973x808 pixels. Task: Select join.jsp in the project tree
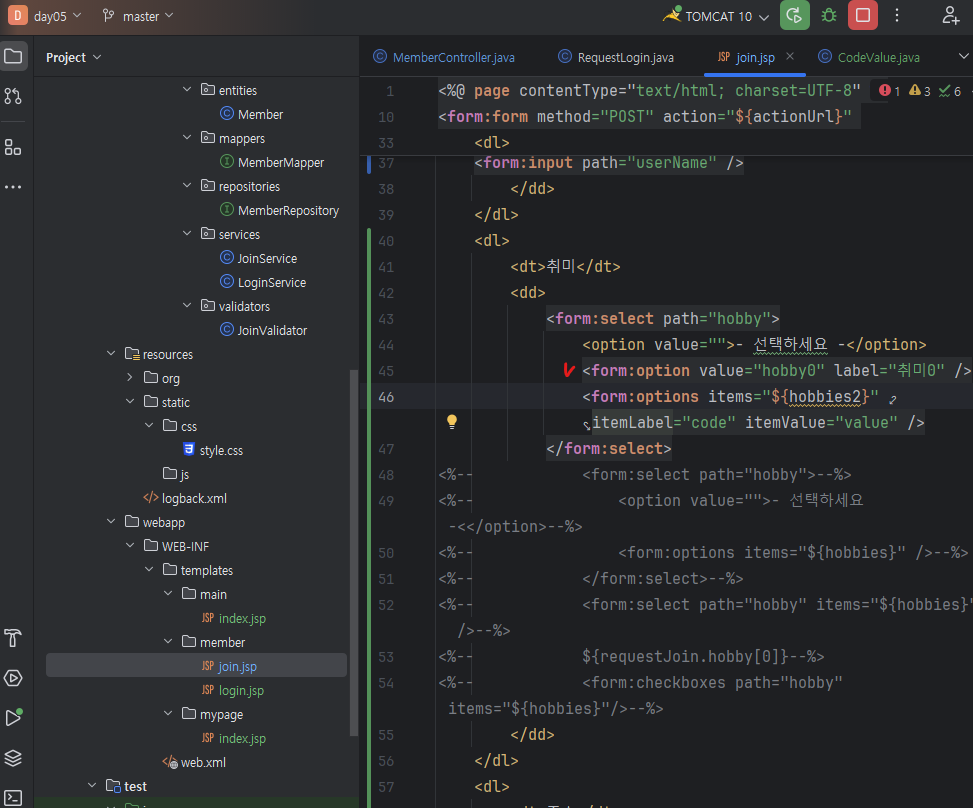(x=196, y=665)
